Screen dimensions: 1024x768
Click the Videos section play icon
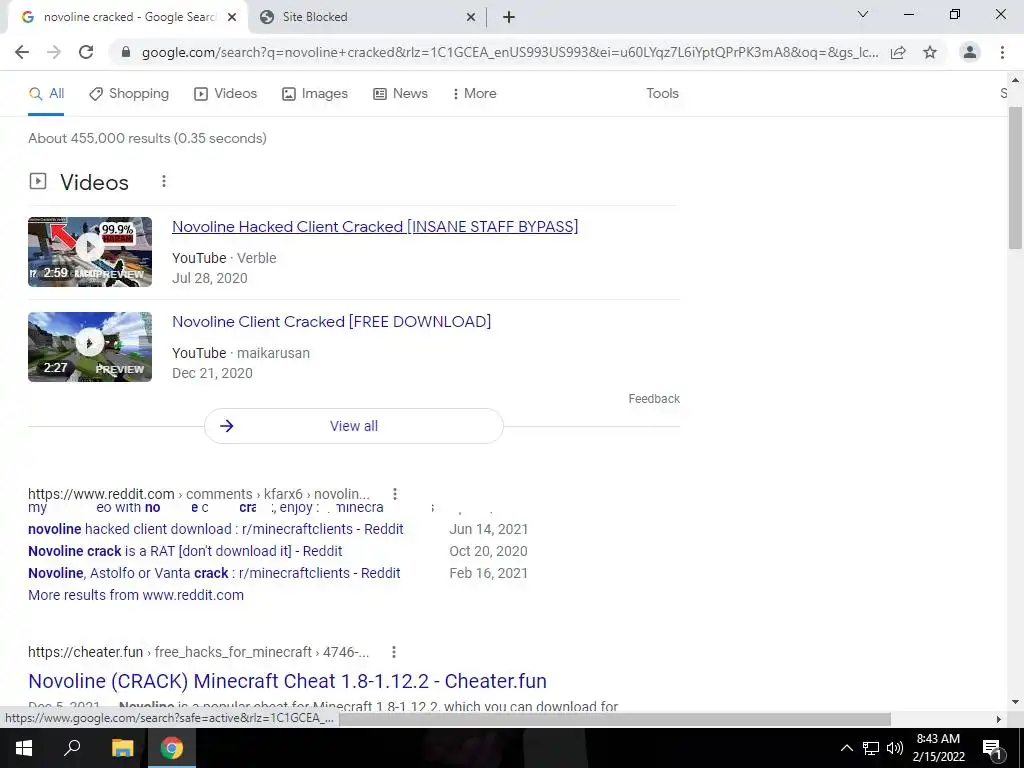coord(38,181)
